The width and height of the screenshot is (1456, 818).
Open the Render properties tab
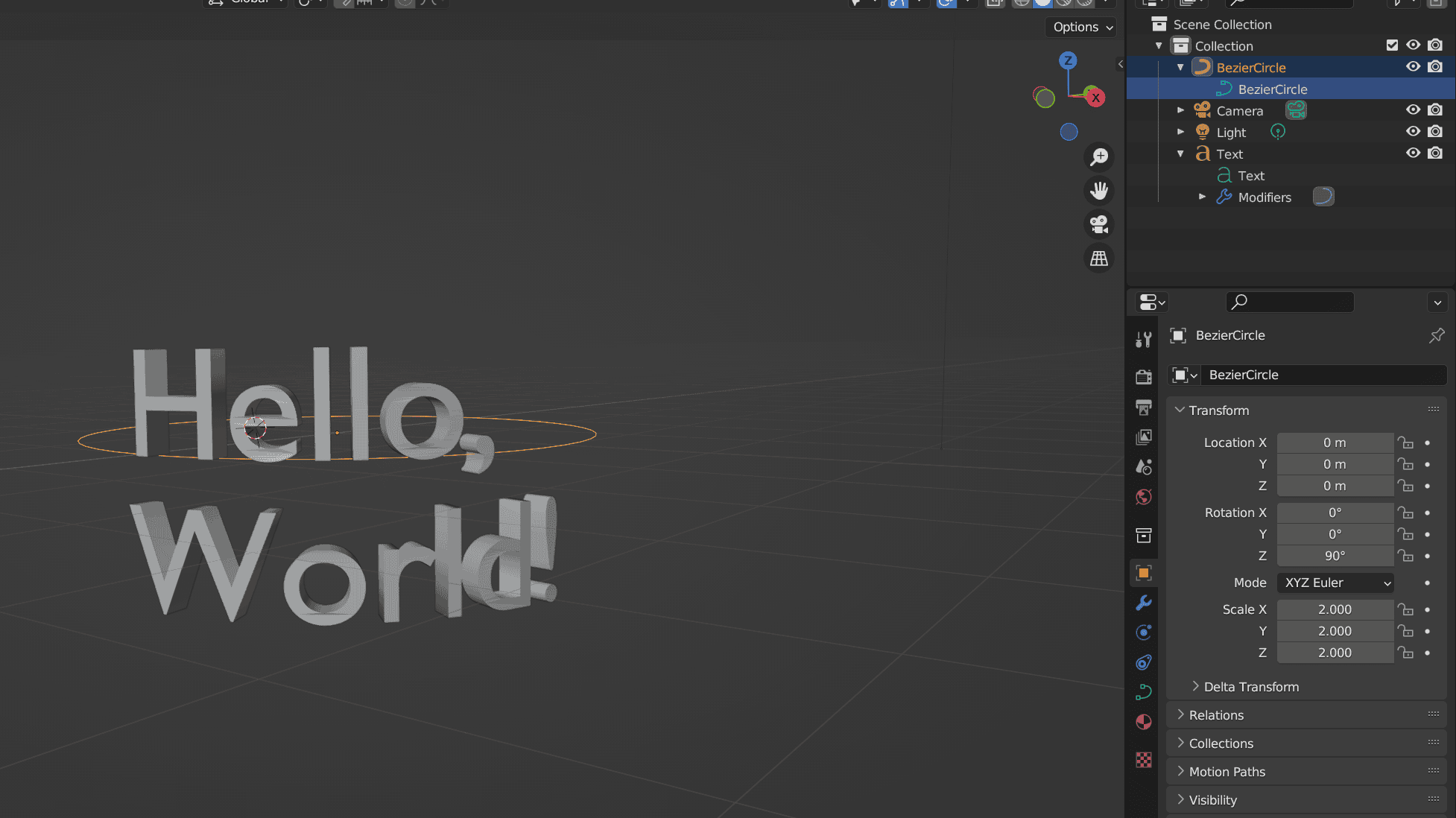click(1144, 377)
